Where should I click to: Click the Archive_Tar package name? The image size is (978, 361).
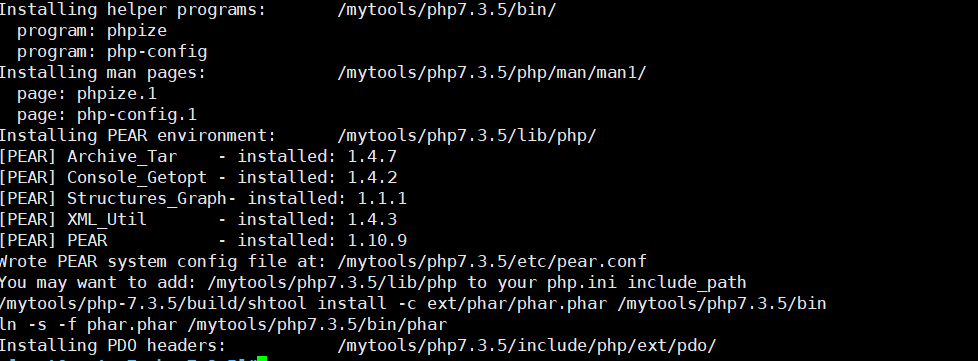(122, 156)
